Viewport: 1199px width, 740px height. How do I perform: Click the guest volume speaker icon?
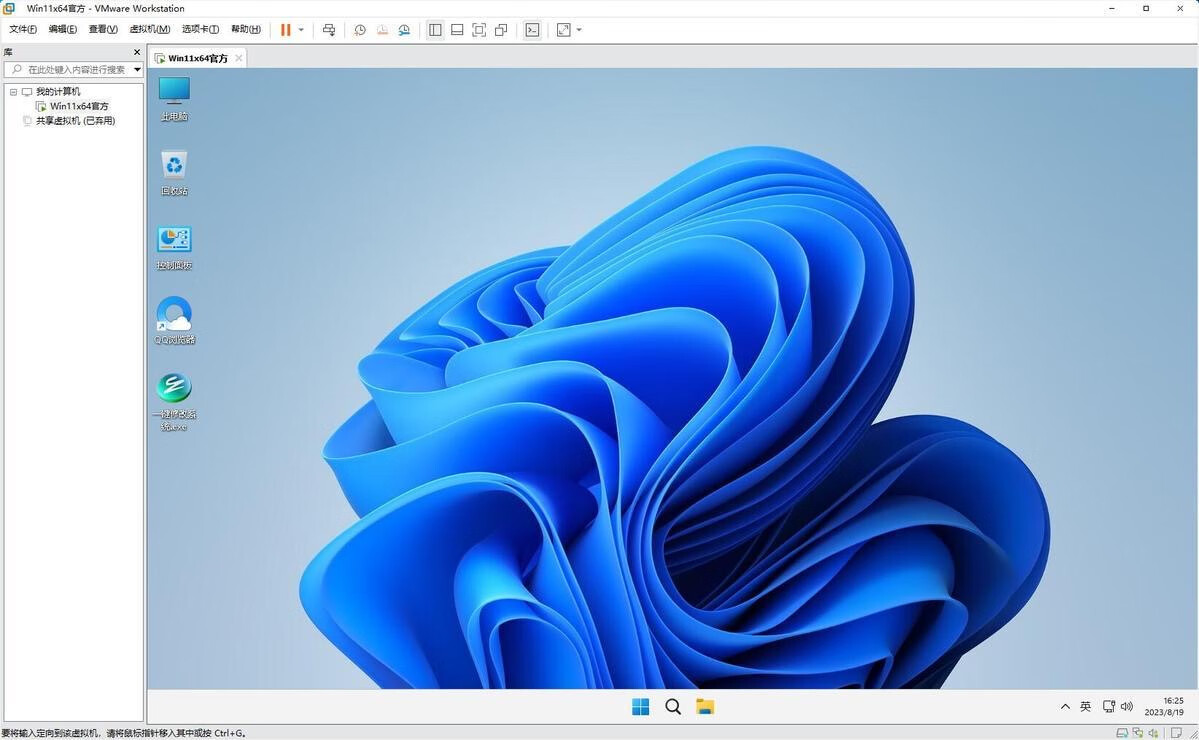1127,707
